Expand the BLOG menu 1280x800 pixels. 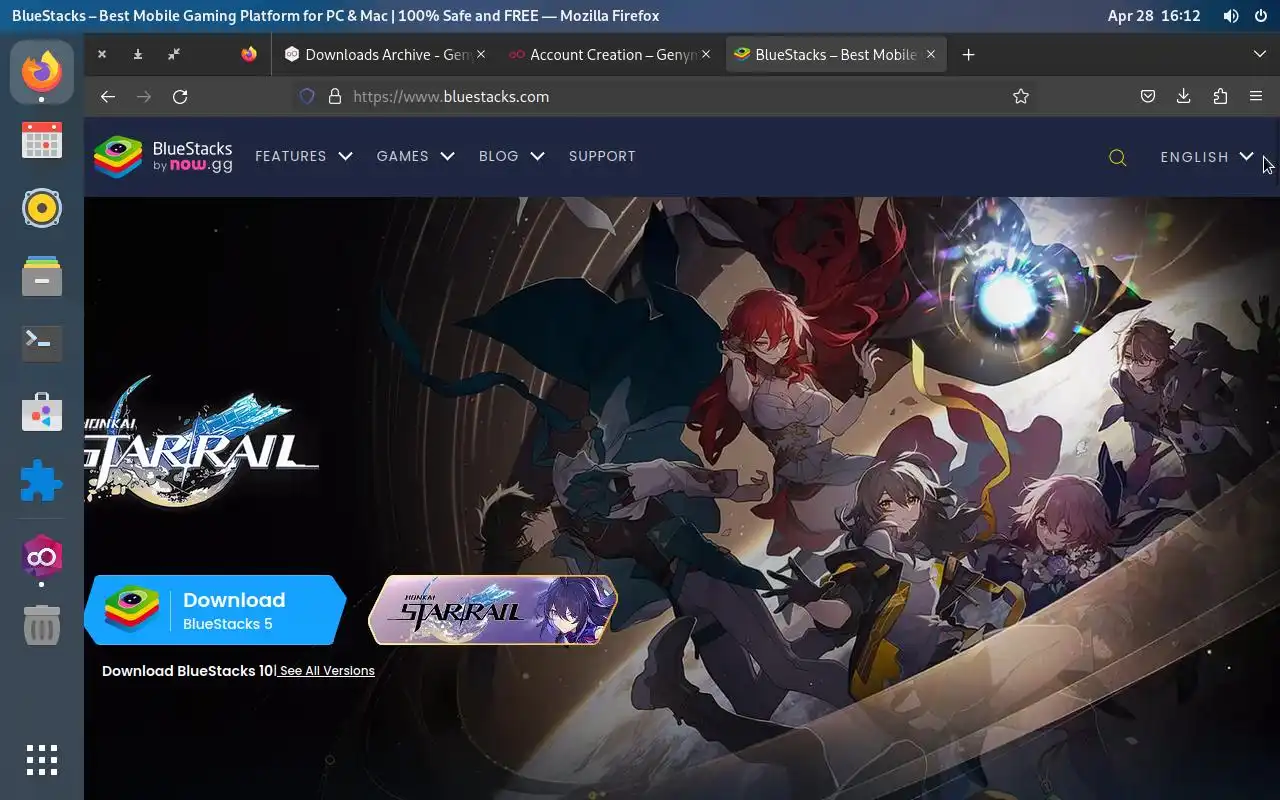(511, 156)
